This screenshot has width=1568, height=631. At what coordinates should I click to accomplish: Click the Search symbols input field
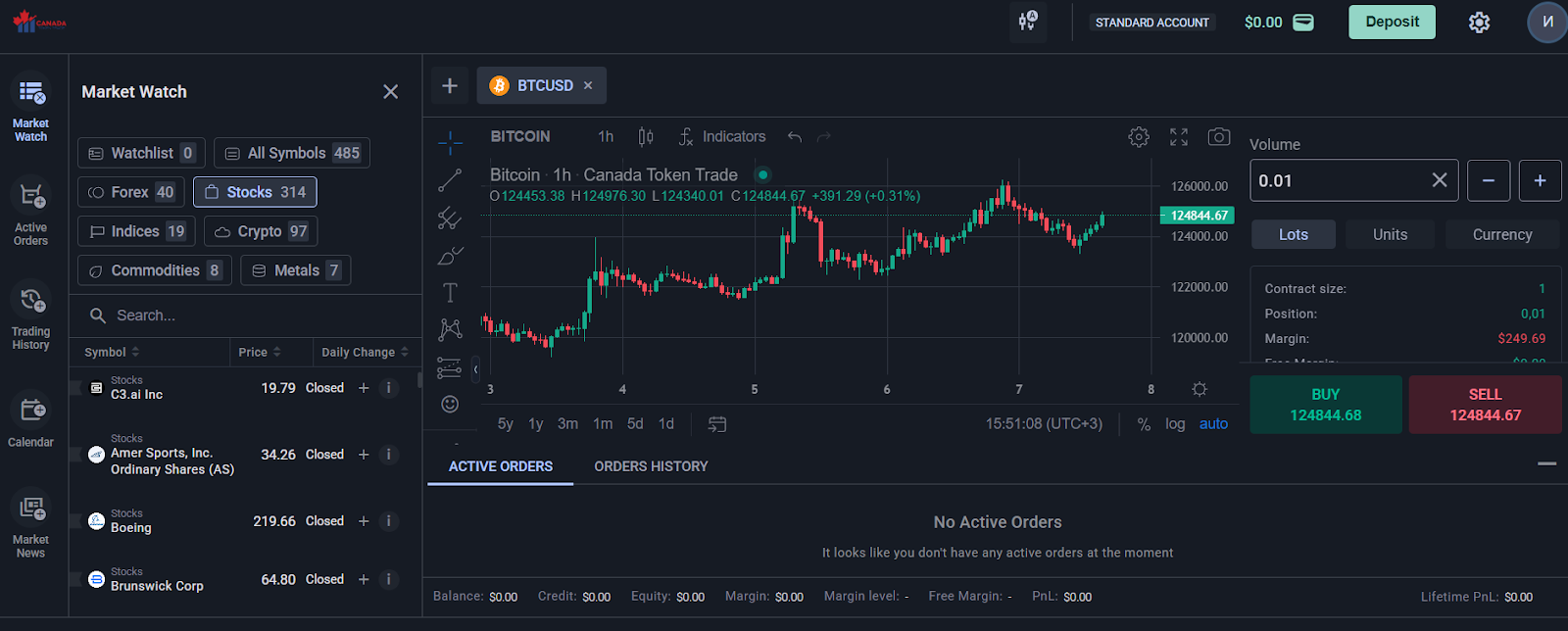[255, 315]
